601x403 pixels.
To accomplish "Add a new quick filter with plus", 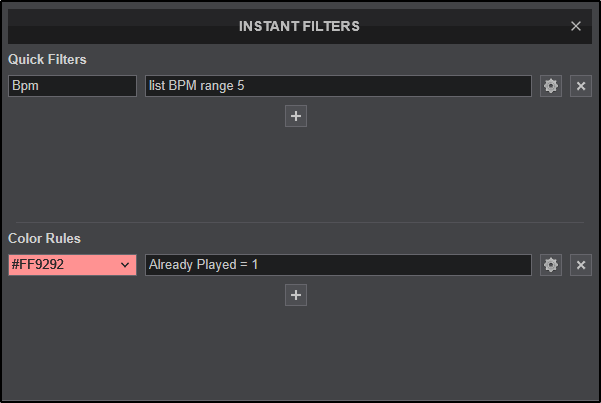I will (296, 116).
